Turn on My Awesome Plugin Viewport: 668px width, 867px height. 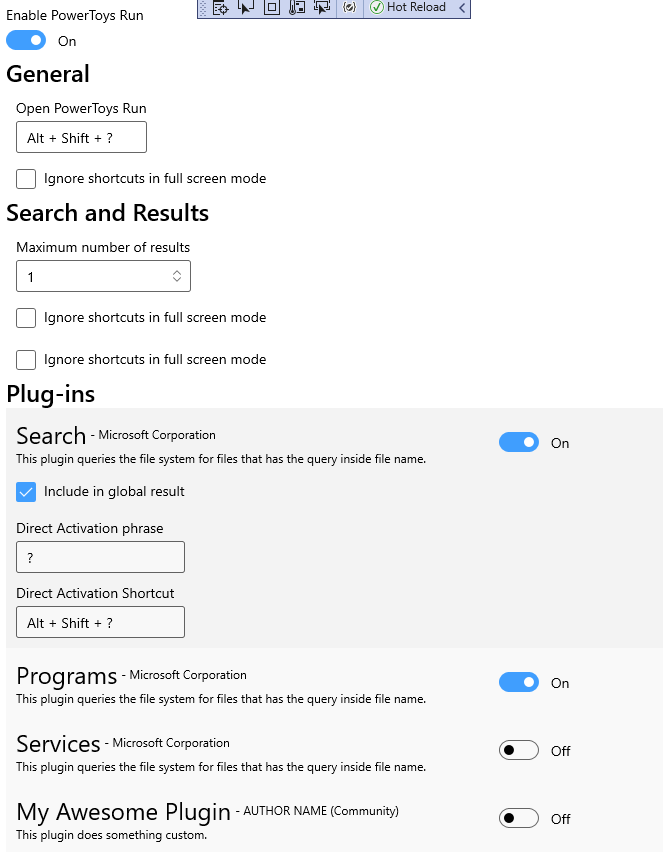(518, 818)
